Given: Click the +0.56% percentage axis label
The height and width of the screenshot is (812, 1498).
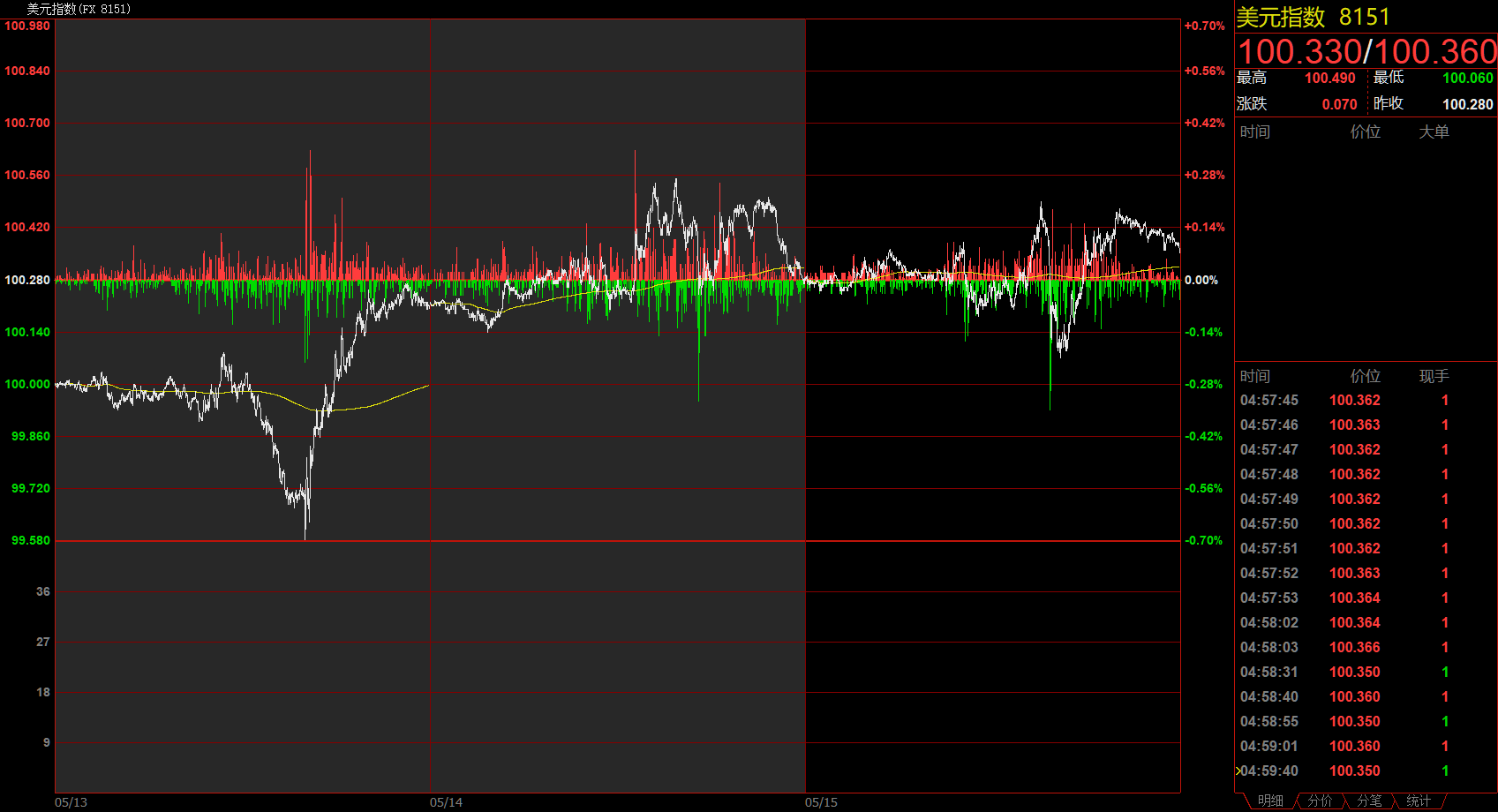Looking at the screenshot, I should pos(1205,71).
